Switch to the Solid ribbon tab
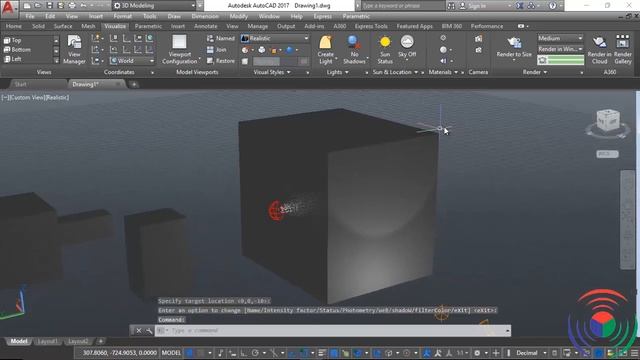 pos(38,26)
